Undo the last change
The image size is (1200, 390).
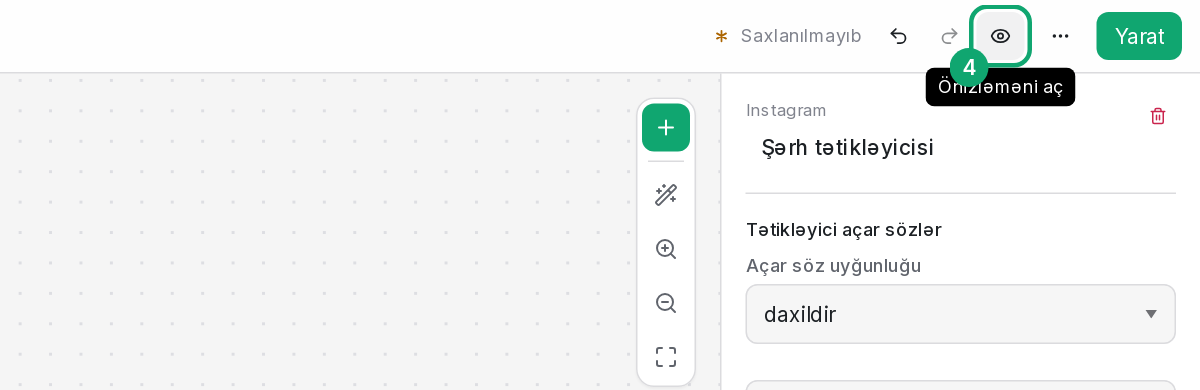898,36
